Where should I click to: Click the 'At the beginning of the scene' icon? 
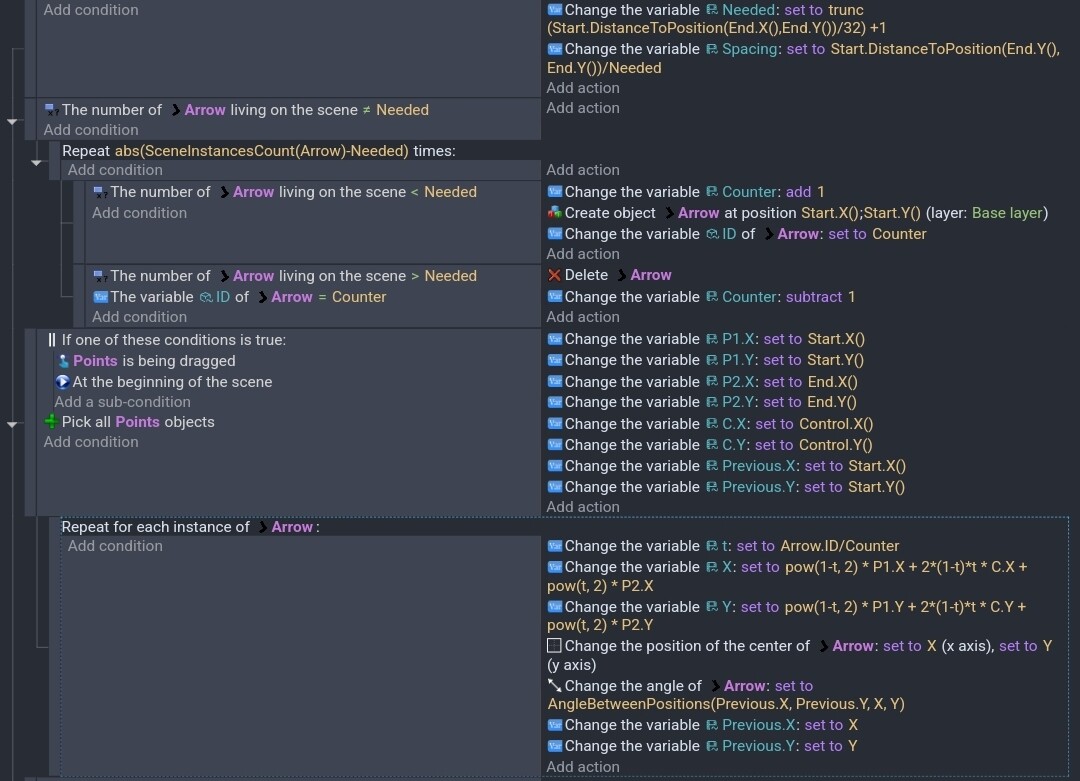click(63, 382)
